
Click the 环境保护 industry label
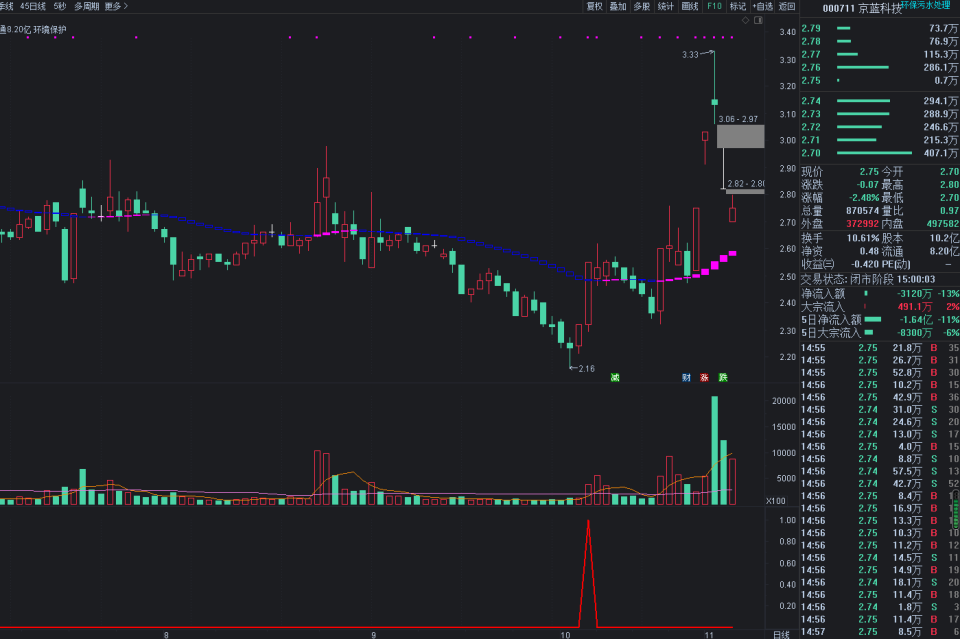[50, 29]
